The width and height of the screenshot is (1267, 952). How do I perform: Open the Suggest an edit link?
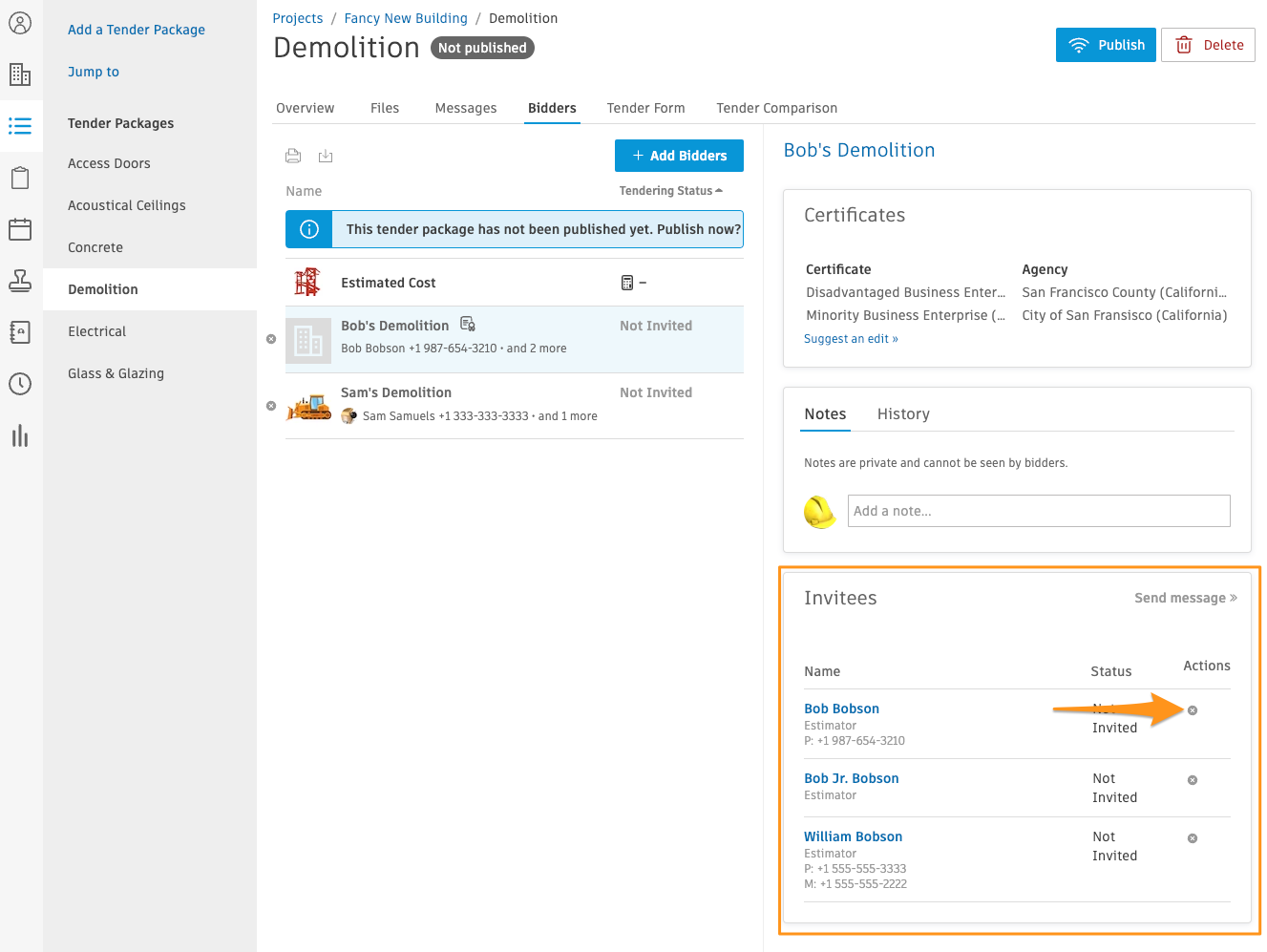tap(851, 338)
